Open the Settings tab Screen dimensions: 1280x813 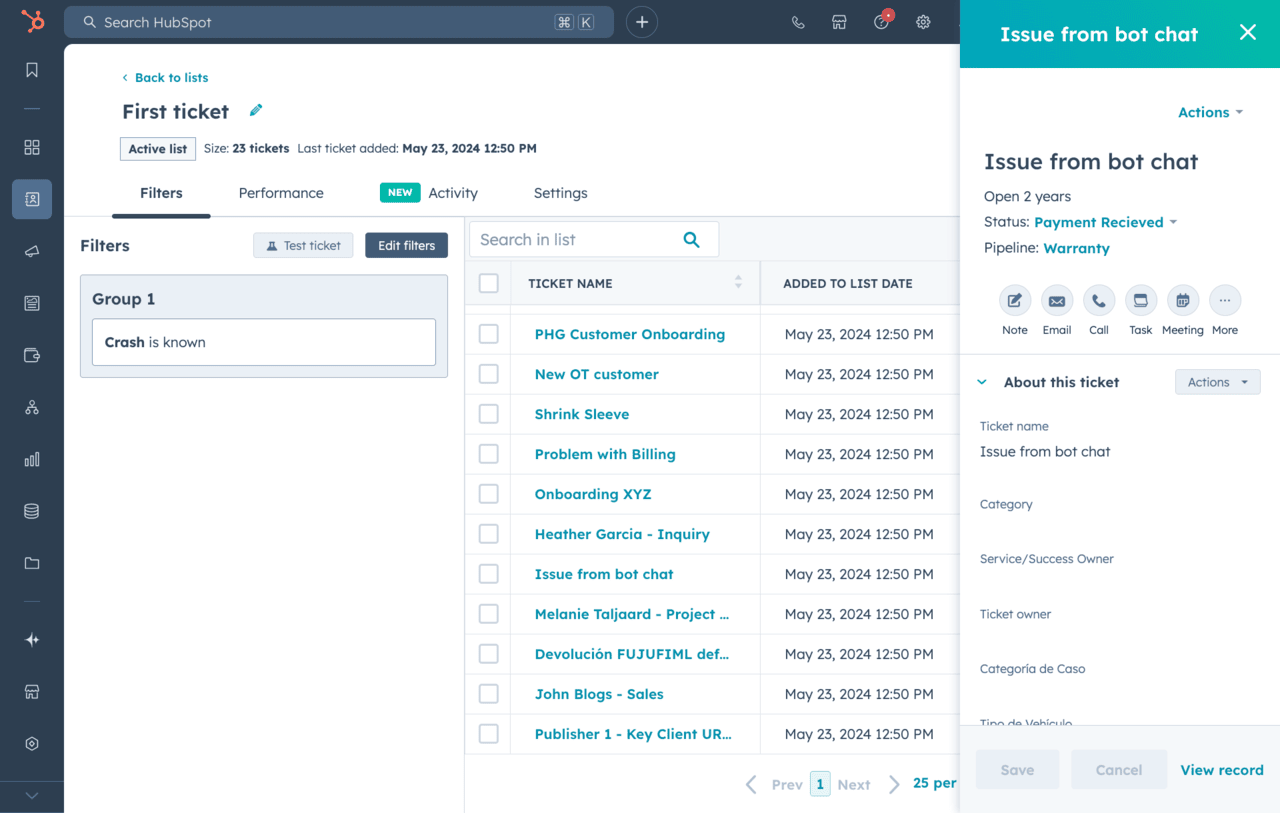click(560, 193)
